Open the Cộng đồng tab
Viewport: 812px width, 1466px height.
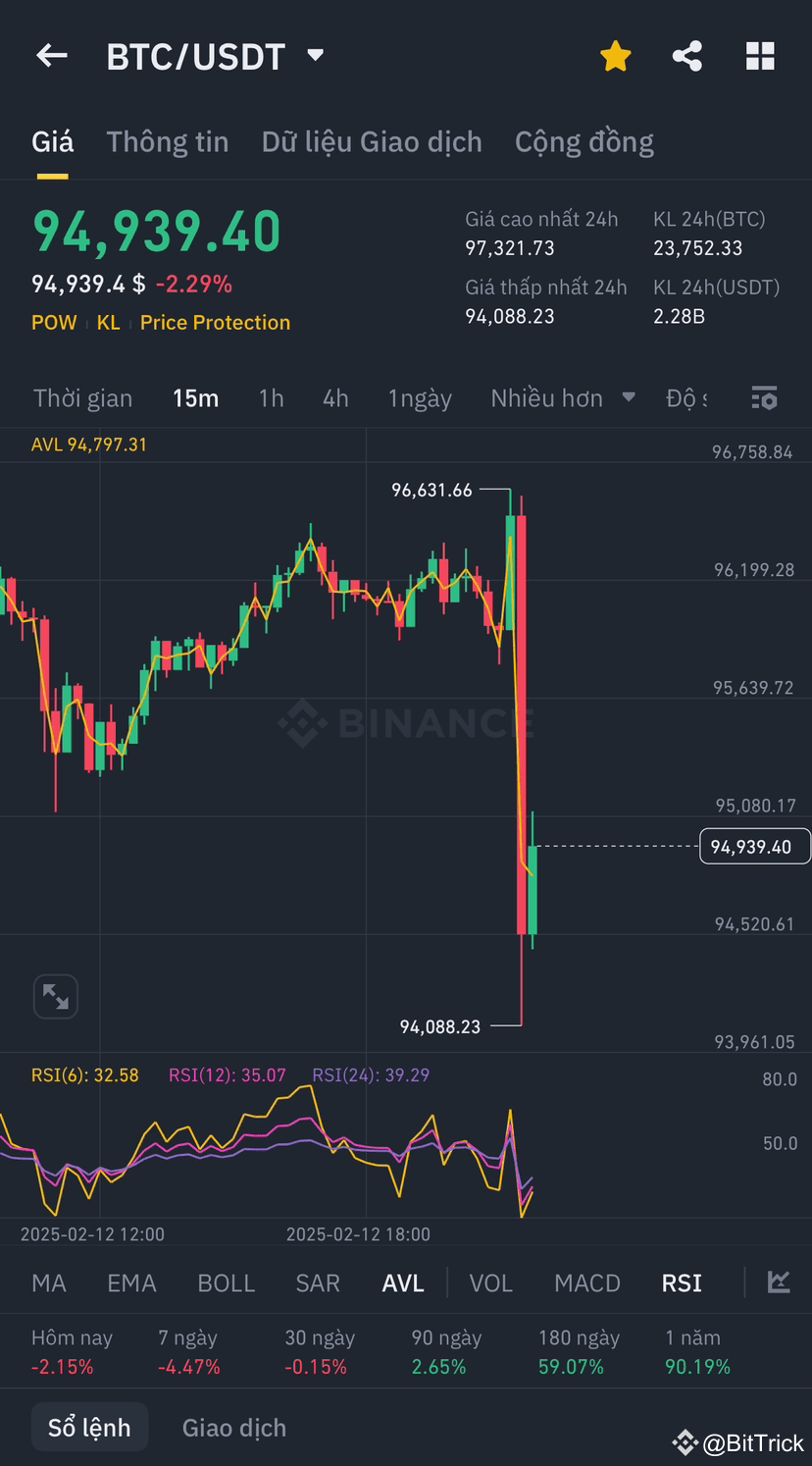pyautogui.click(x=584, y=141)
